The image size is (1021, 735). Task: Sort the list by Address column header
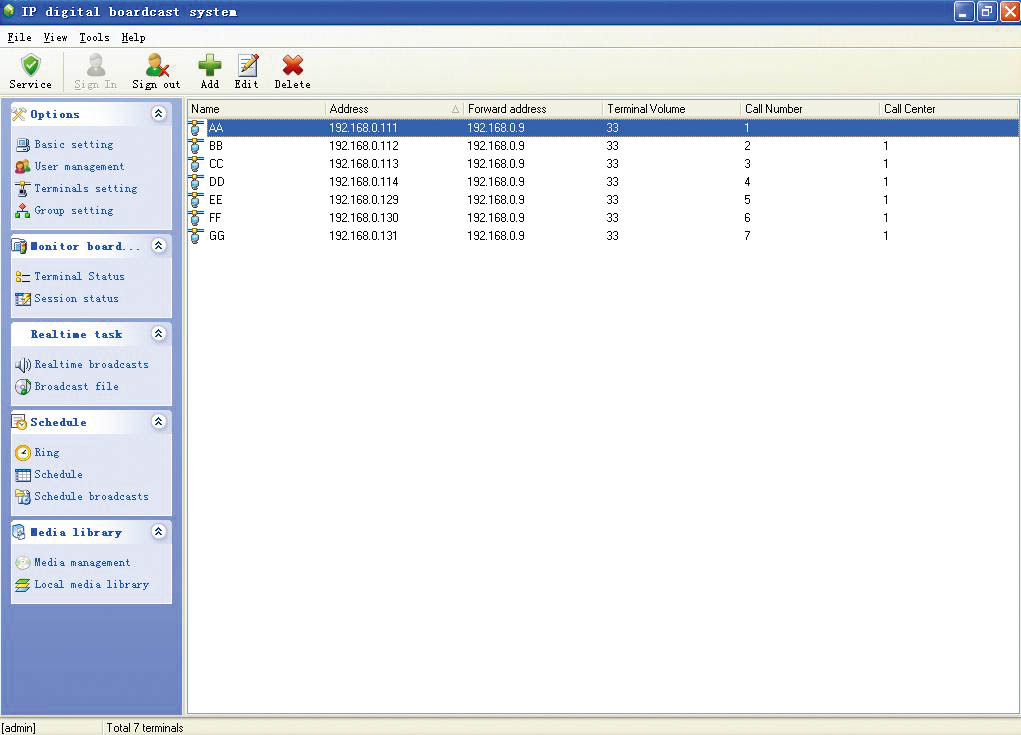390,109
